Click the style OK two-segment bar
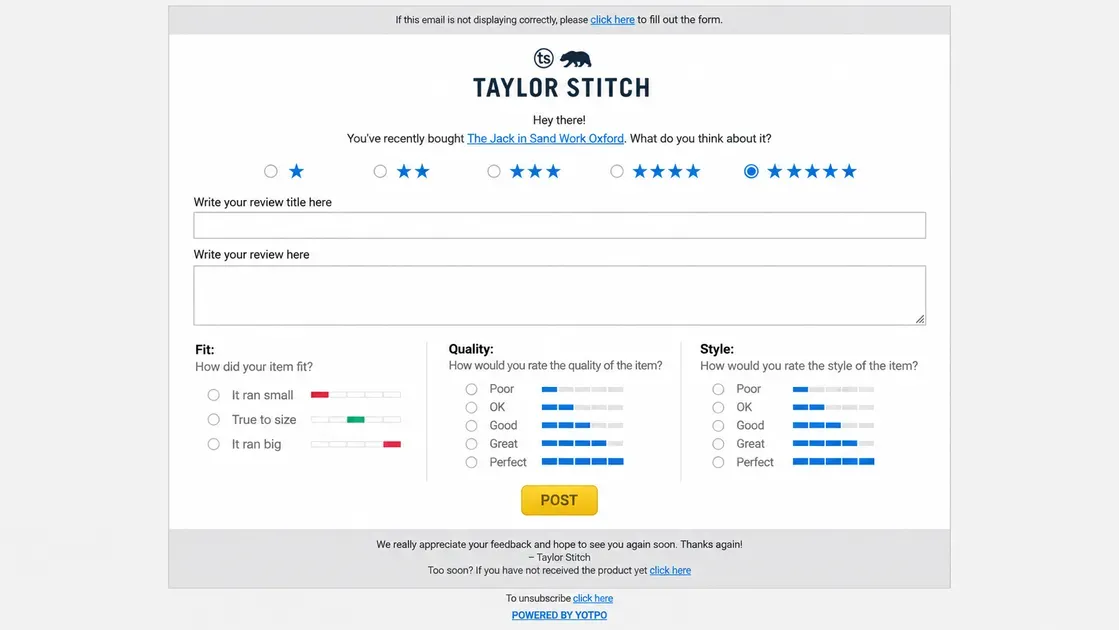This screenshot has height=630, width=1119. (834, 407)
